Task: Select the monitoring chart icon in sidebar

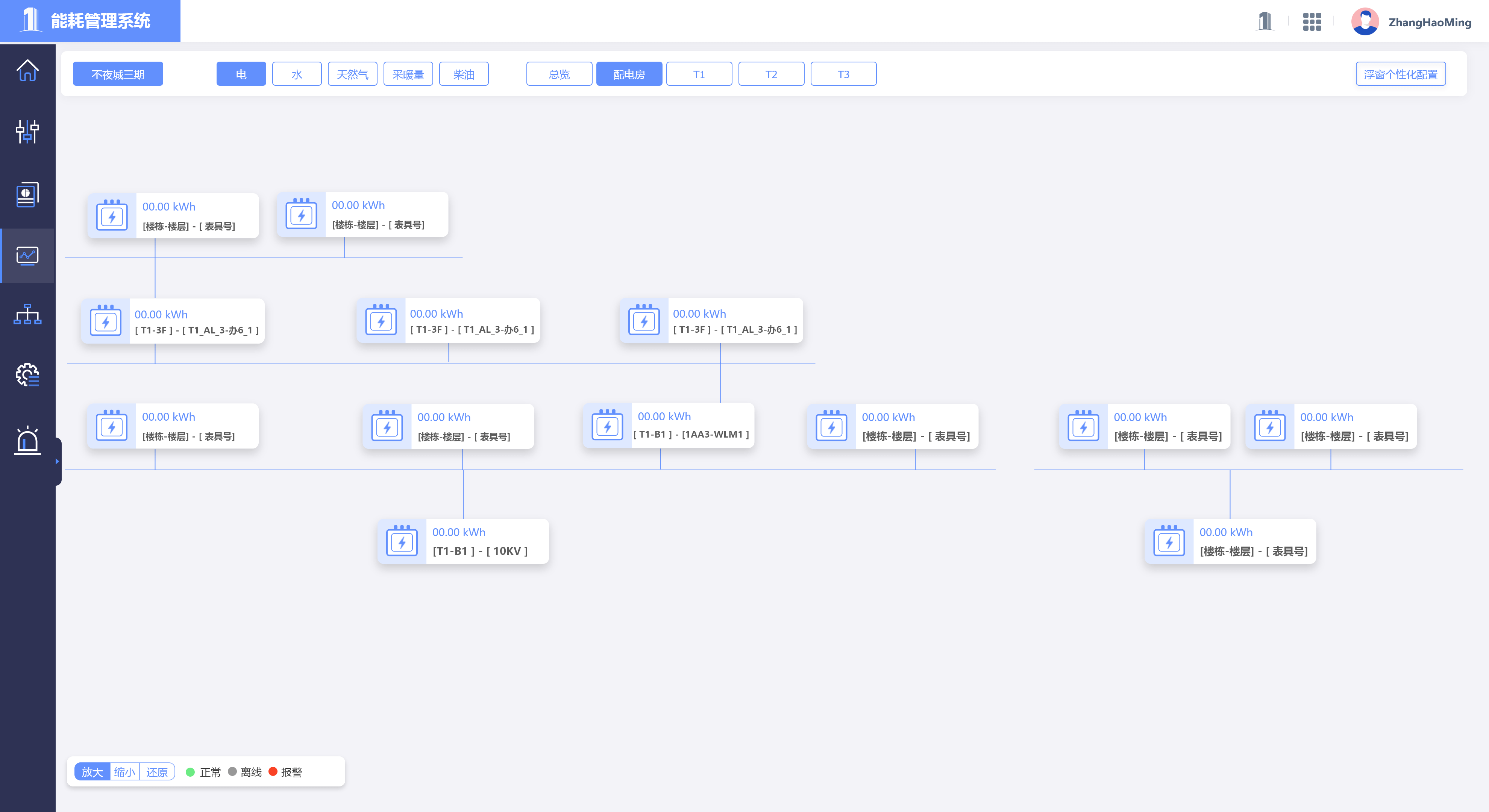Action: 27,256
